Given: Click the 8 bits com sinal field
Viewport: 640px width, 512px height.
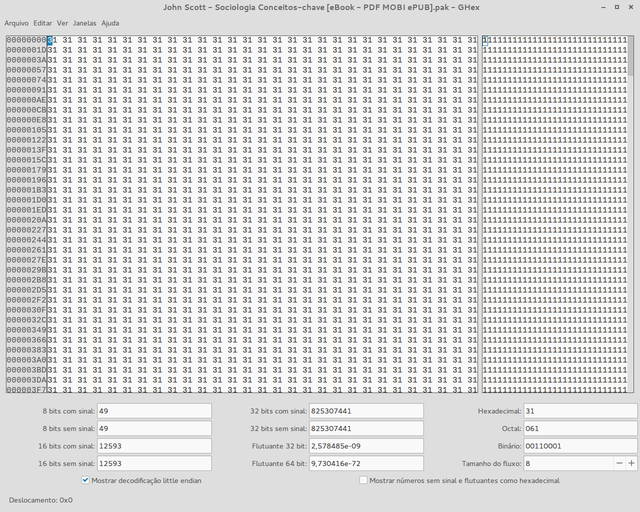Looking at the screenshot, I should coord(154,411).
